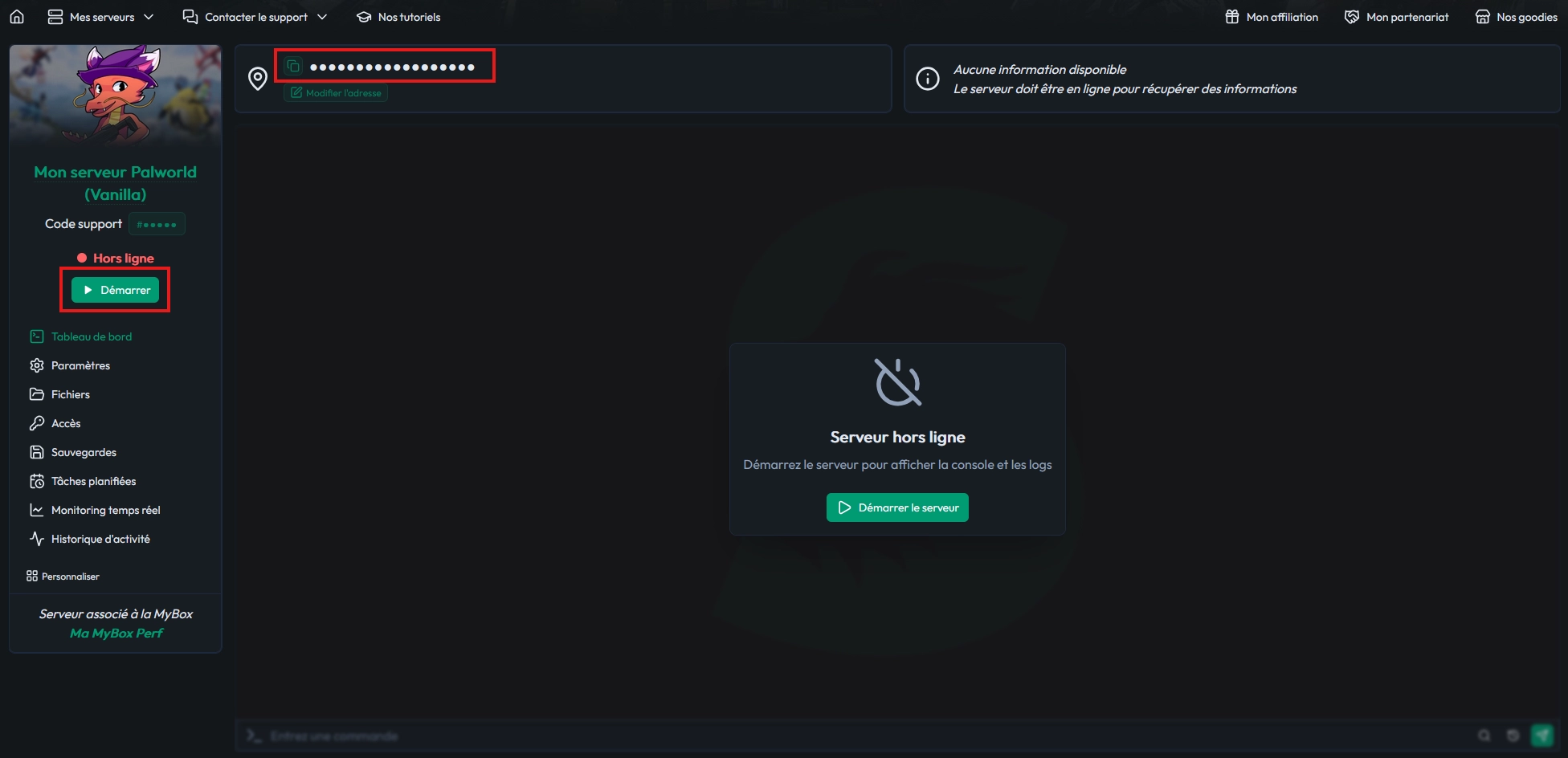Open the Contacter le support dropdown

point(255,17)
